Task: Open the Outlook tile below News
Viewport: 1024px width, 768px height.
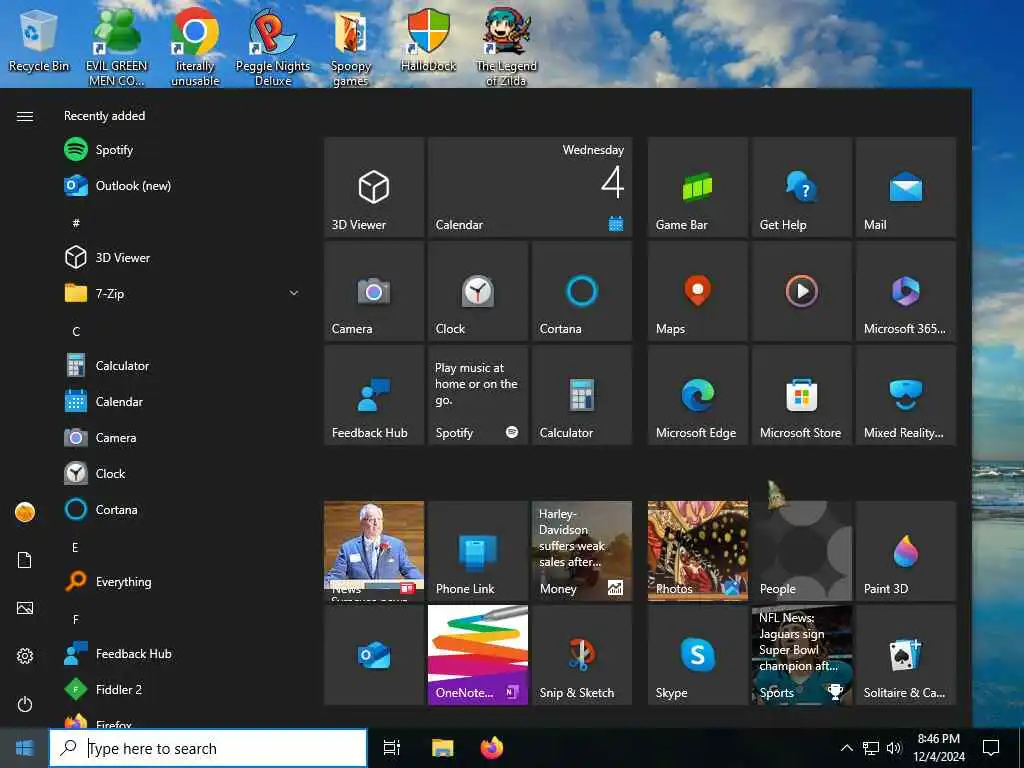Action: (x=374, y=655)
